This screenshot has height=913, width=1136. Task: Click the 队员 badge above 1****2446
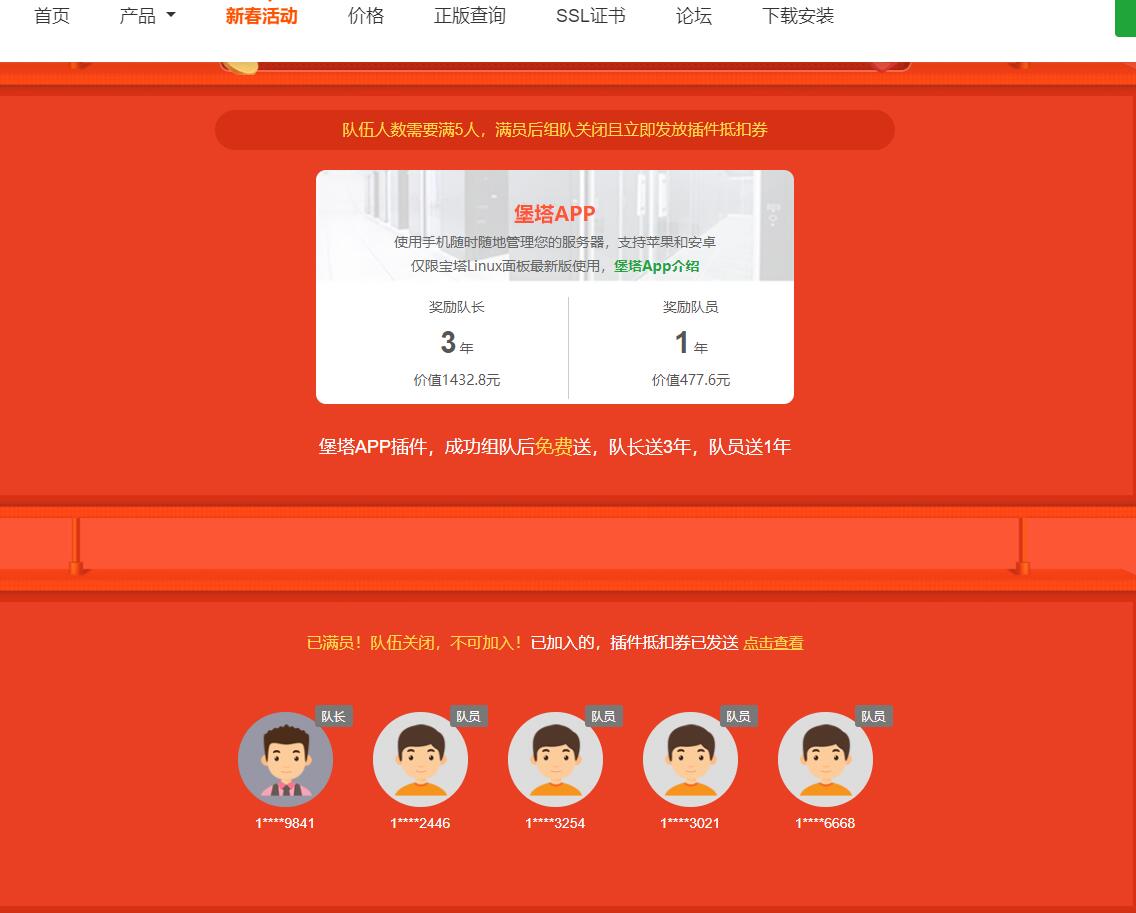[x=468, y=716]
